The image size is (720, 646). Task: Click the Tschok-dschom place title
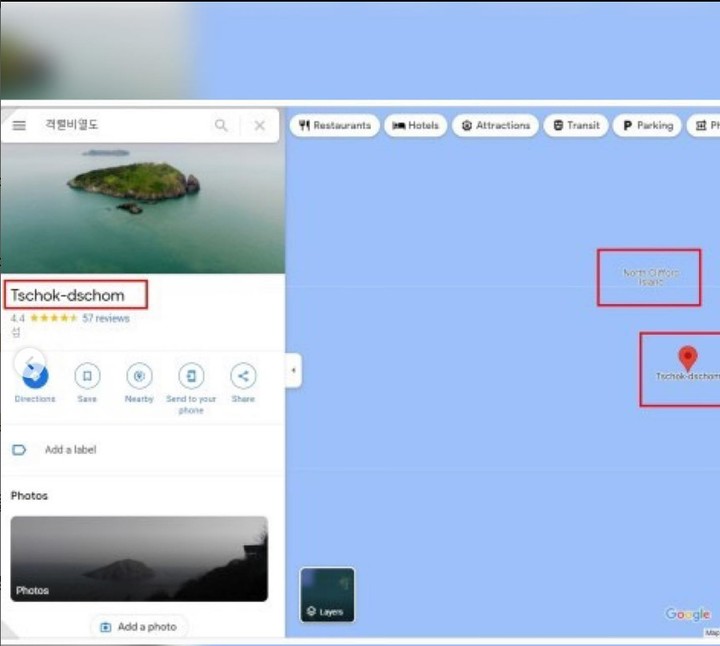[x=68, y=295]
